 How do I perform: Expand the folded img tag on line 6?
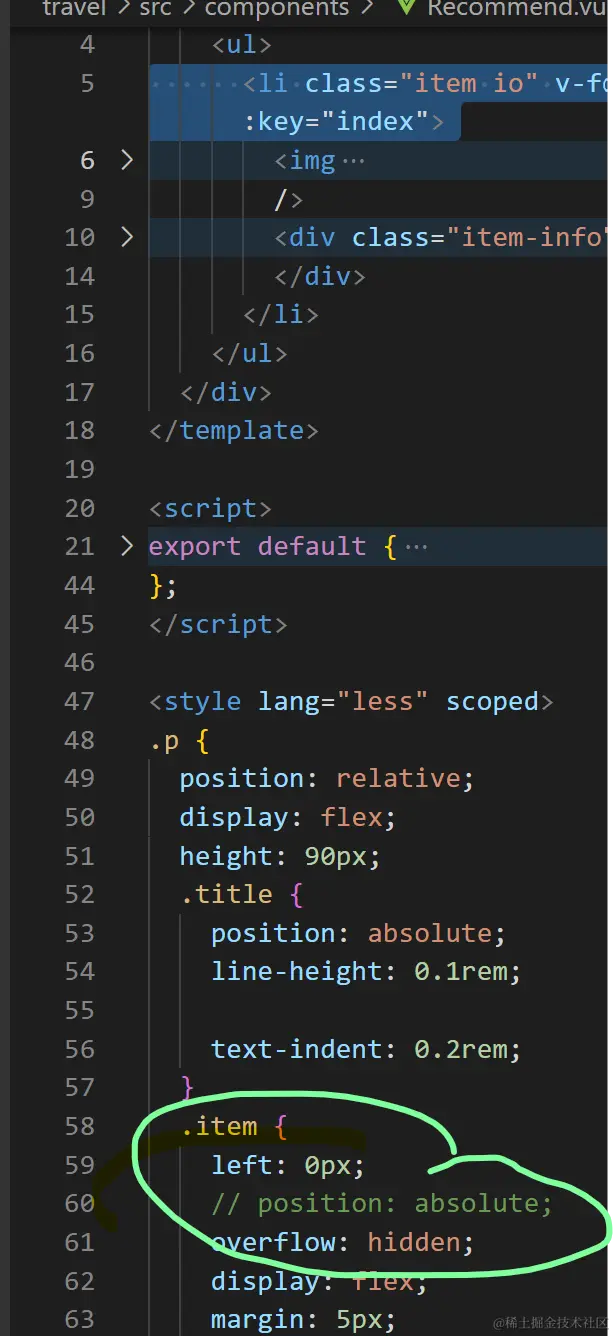[126, 160]
